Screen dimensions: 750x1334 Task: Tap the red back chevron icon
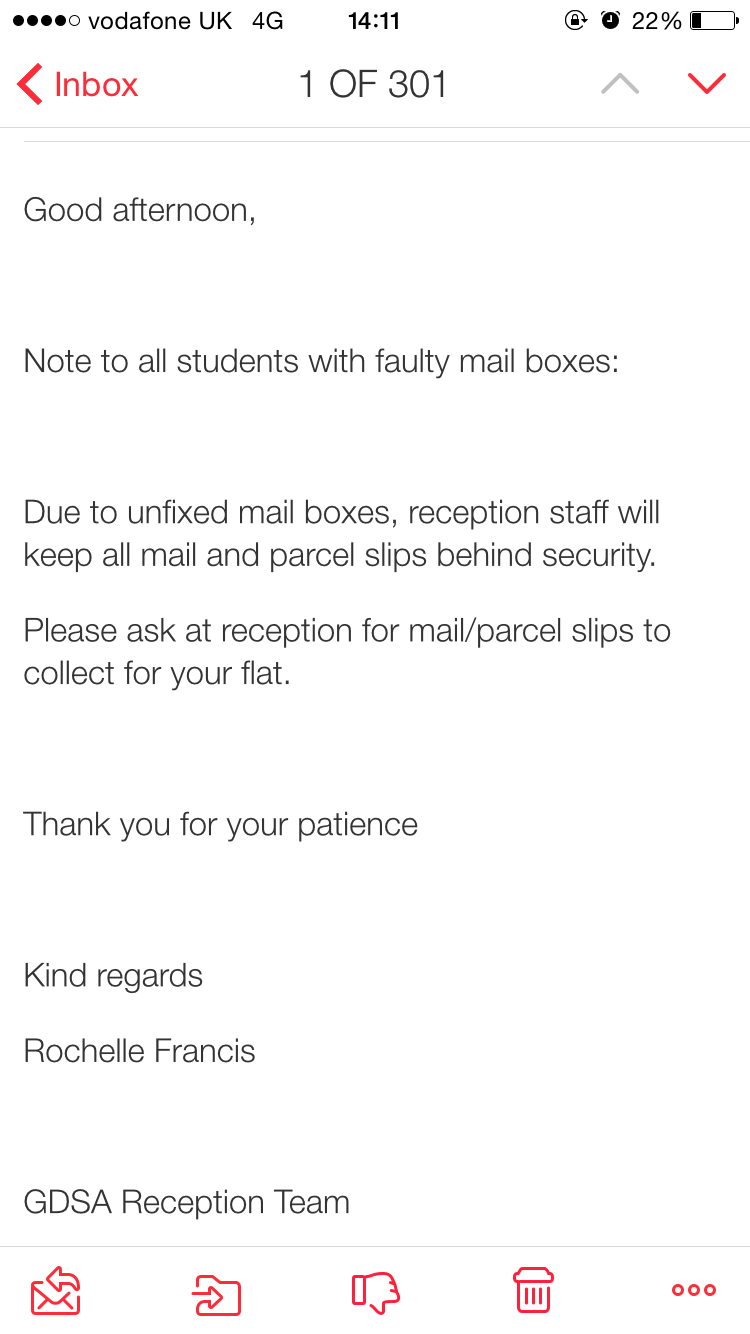click(x=29, y=85)
